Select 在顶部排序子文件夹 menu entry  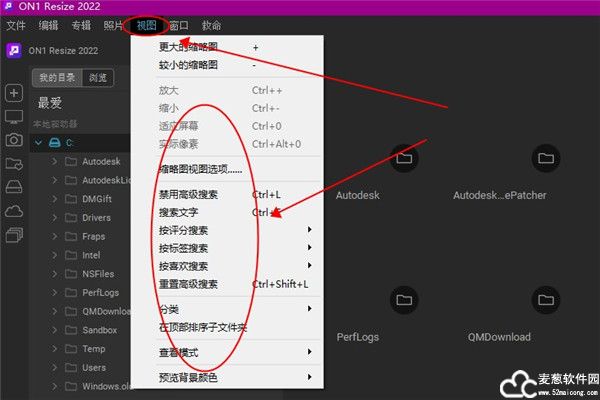pyautogui.click(x=227, y=327)
